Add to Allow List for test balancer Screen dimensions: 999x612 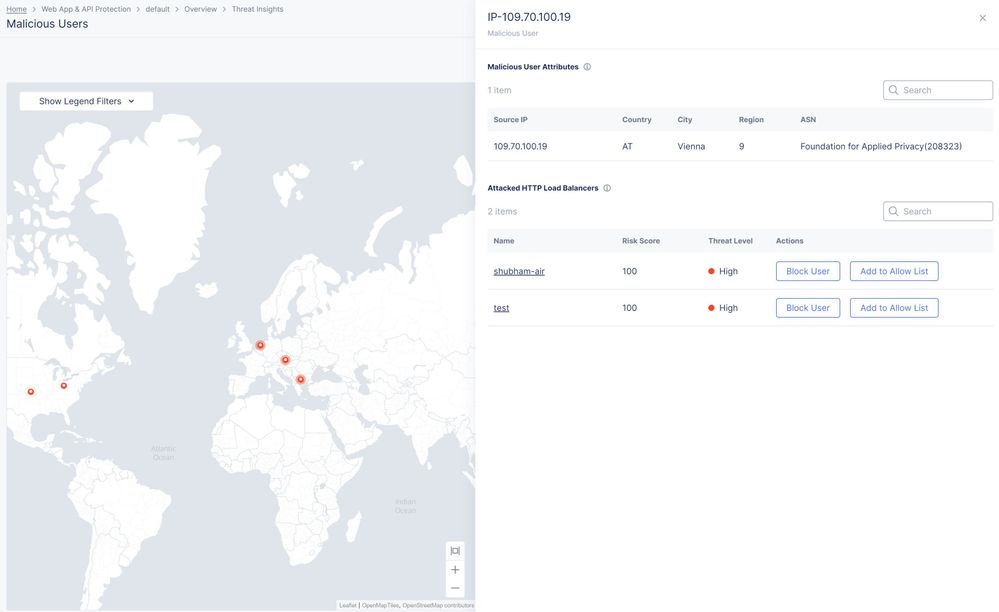(893, 308)
